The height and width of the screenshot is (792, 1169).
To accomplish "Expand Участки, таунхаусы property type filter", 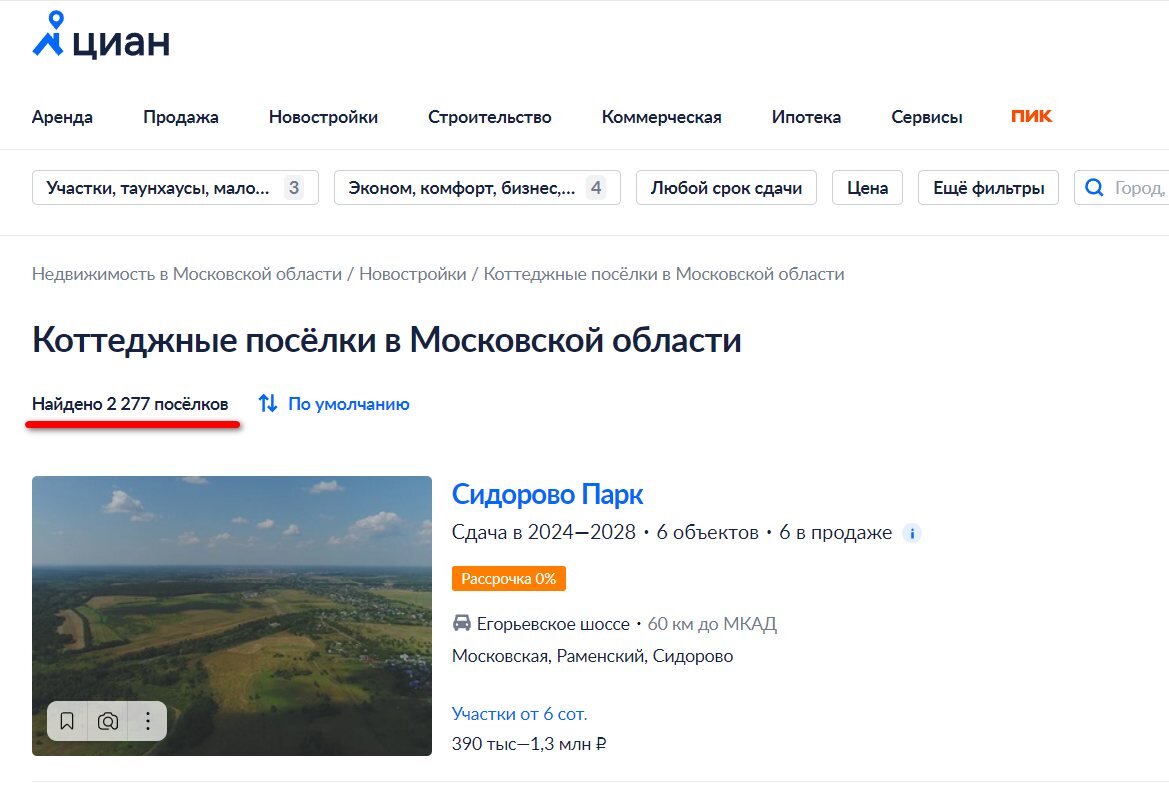I will 175,187.
